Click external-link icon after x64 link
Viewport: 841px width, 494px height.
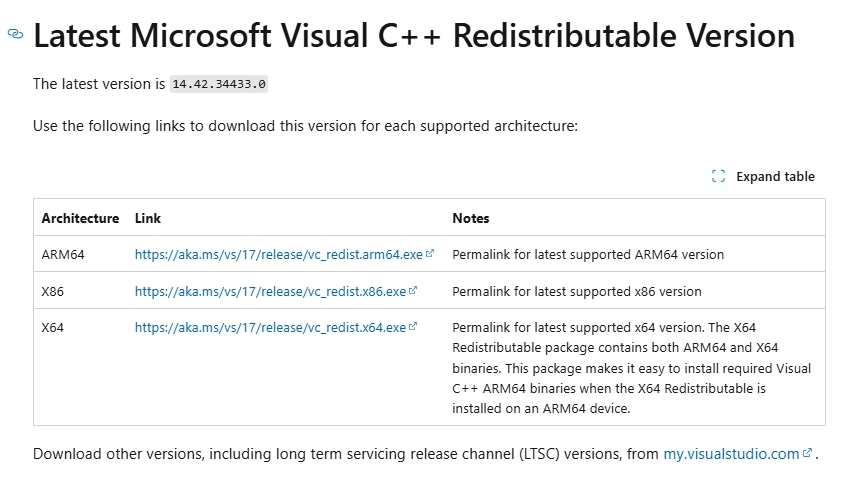click(412, 327)
